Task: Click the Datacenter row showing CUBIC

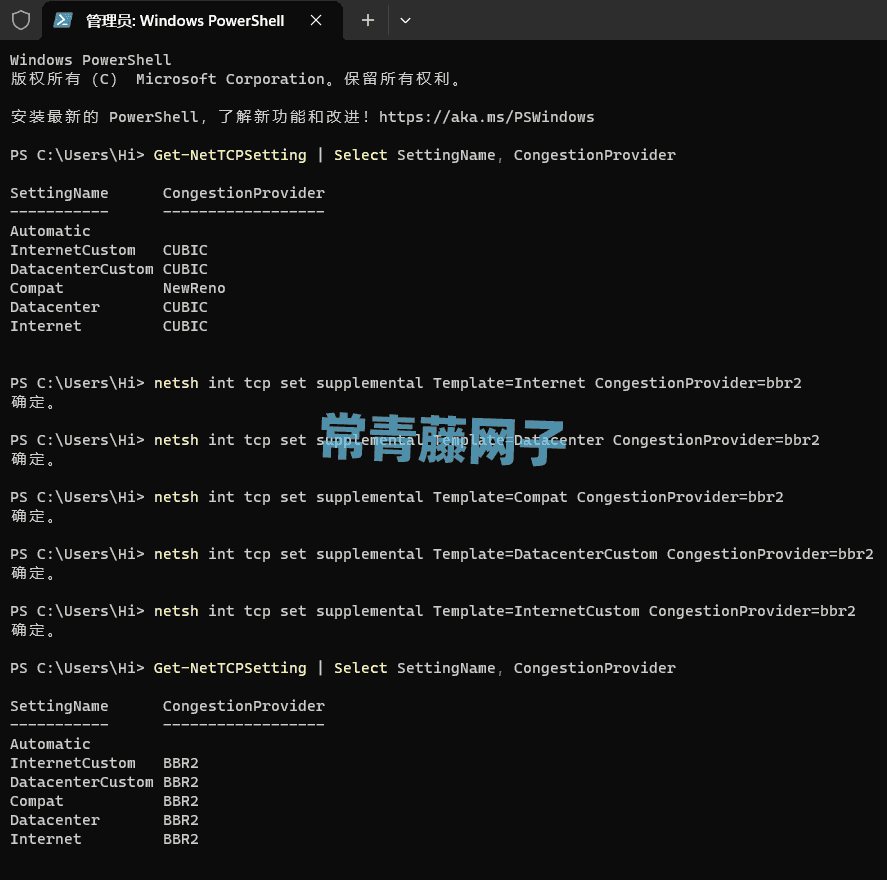Action: [x=109, y=307]
